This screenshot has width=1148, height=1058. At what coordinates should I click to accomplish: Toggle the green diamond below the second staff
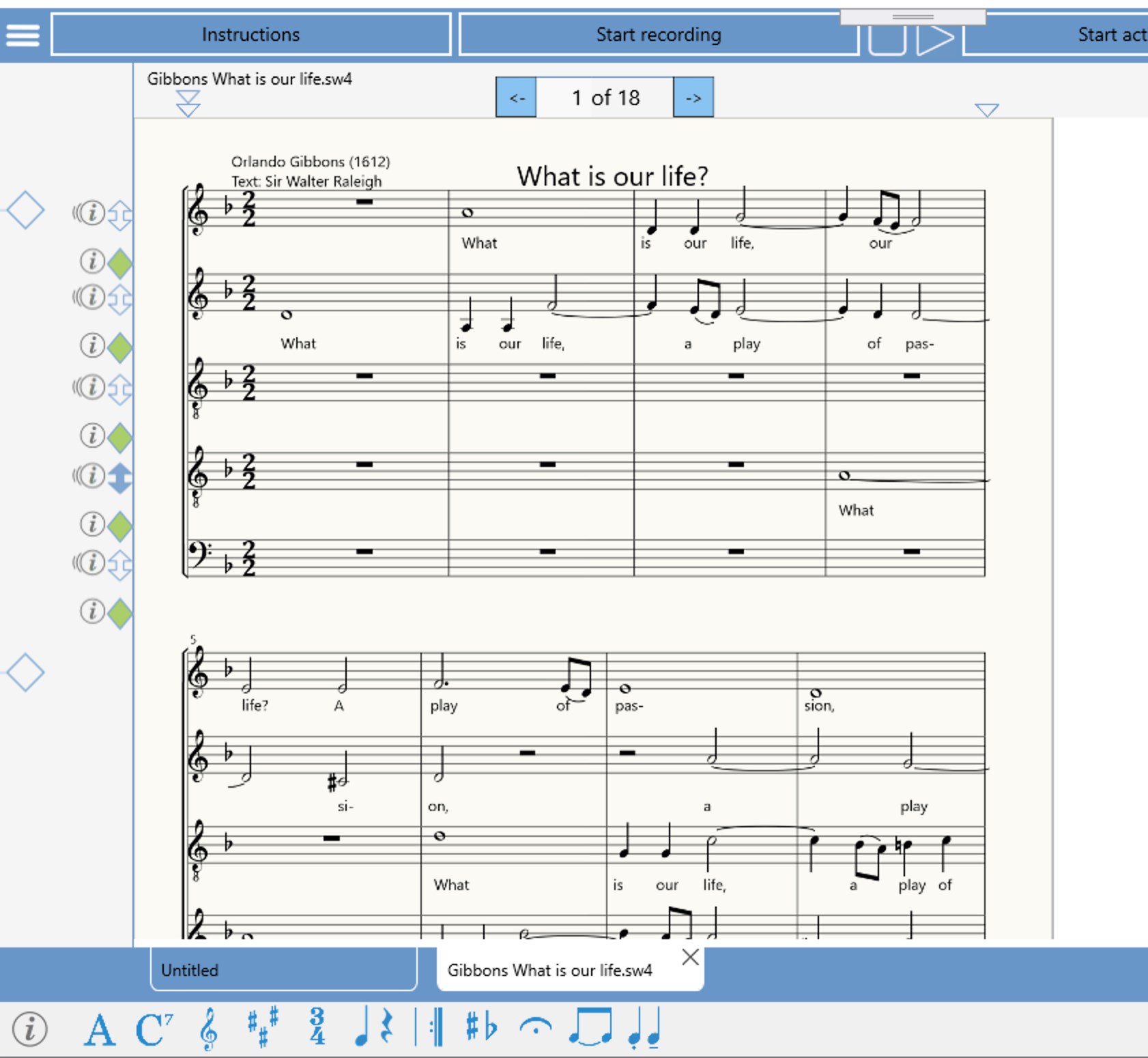pyautogui.click(x=120, y=348)
